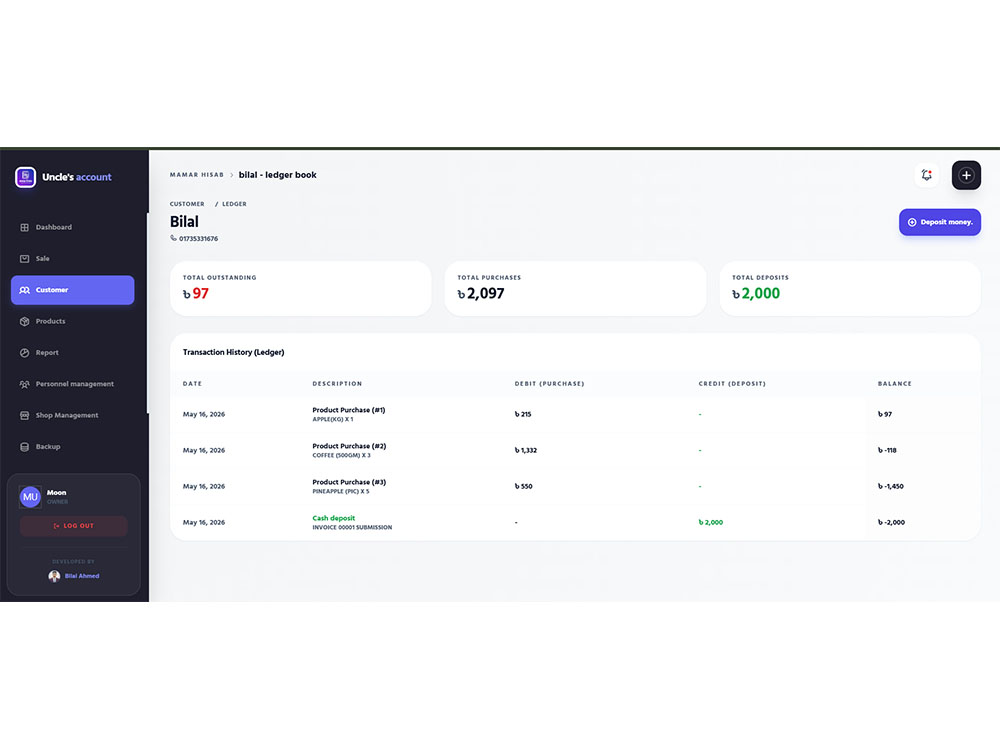
Task: Click the DEBIT (PURCHASE) column header
Action: coord(549,384)
